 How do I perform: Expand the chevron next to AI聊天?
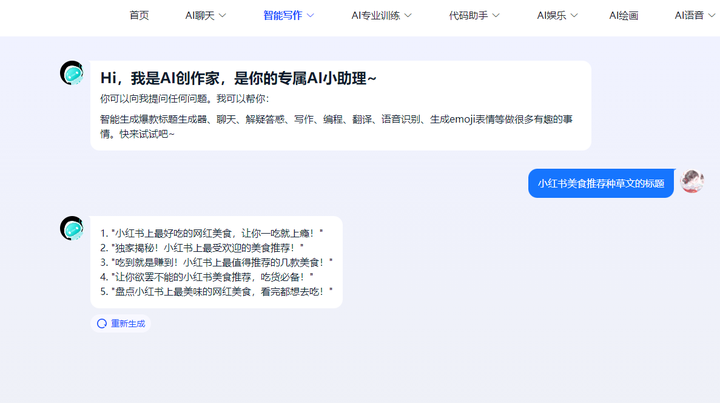point(222,16)
